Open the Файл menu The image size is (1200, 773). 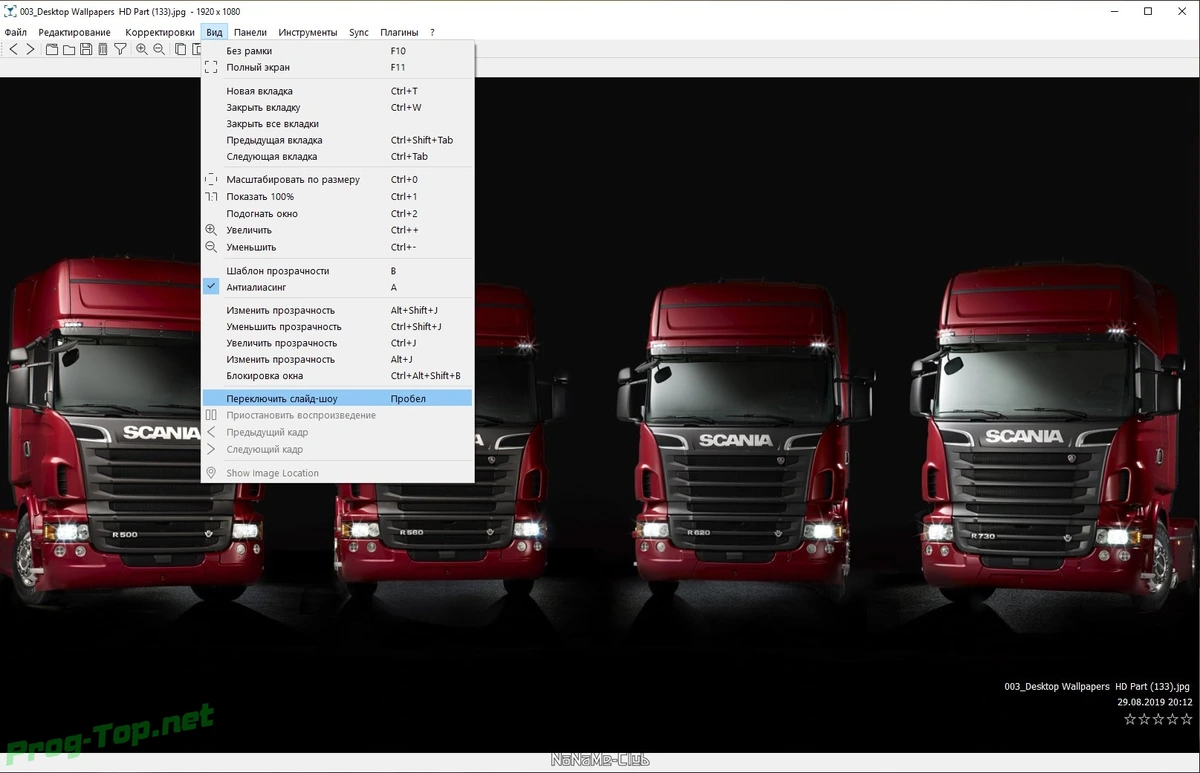(15, 32)
